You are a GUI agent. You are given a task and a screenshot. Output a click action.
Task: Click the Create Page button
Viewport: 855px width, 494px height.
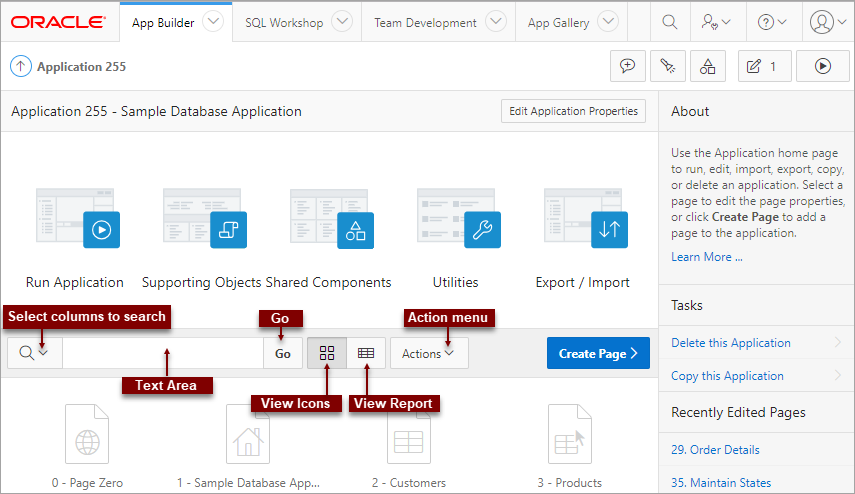coord(598,353)
